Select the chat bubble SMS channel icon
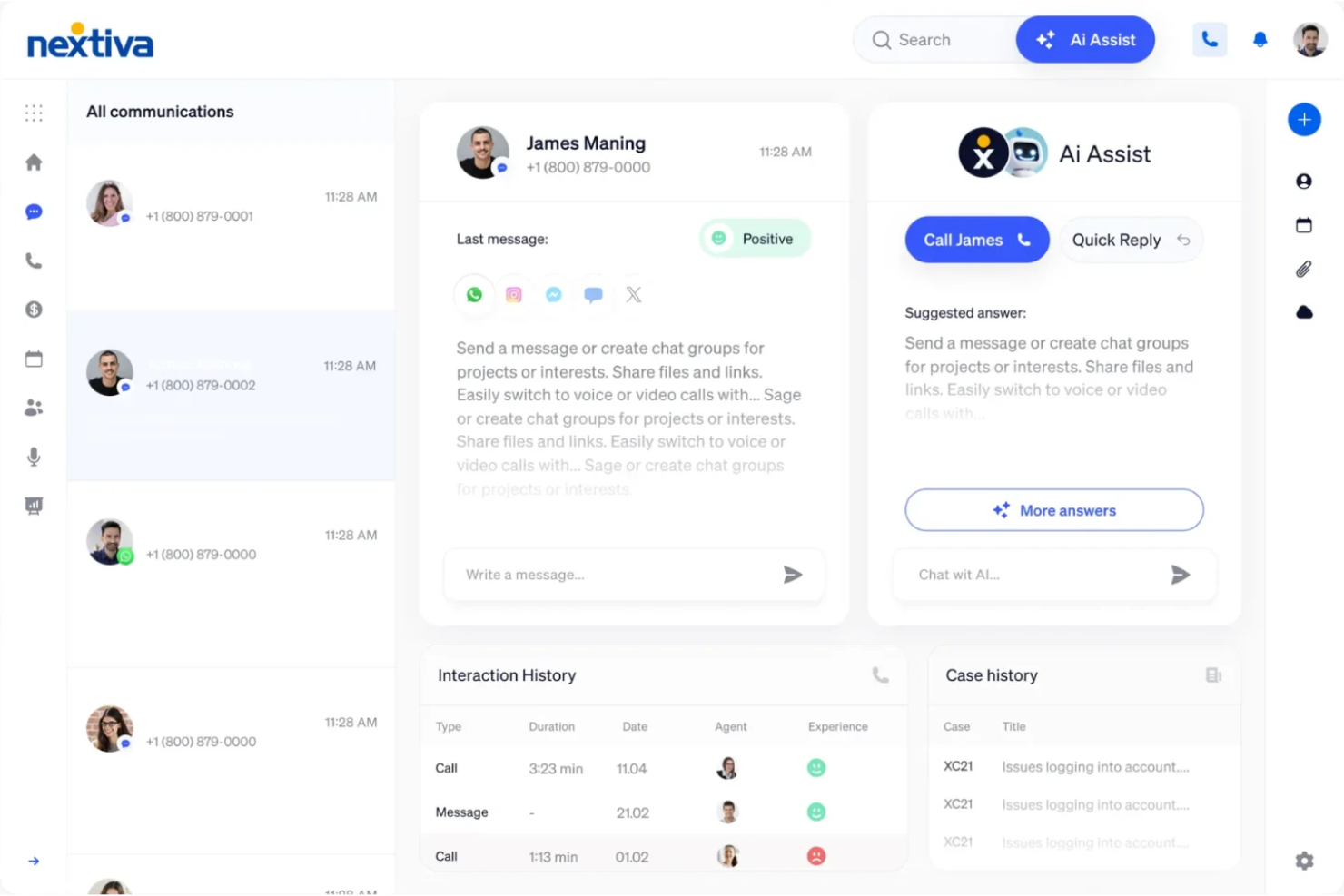This screenshot has width=1344, height=896. click(x=594, y=294)
